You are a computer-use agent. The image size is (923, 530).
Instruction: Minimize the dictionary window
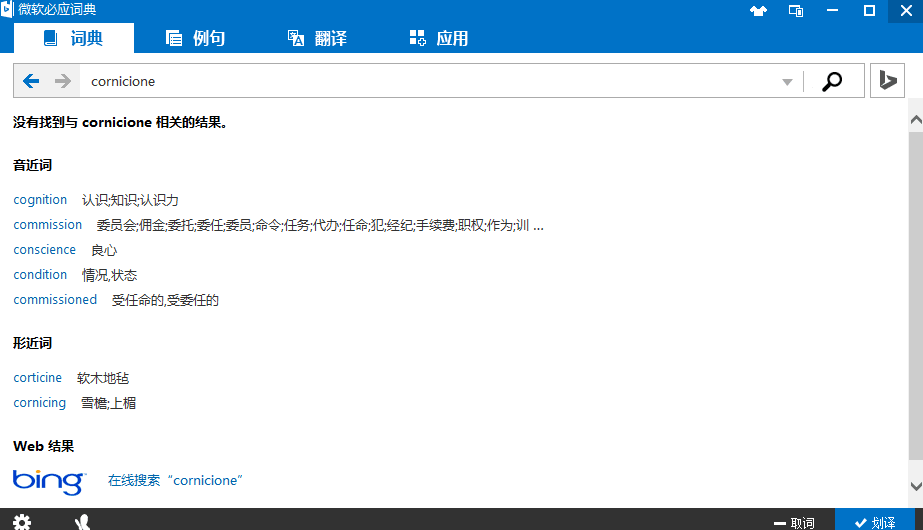point(832,11)
